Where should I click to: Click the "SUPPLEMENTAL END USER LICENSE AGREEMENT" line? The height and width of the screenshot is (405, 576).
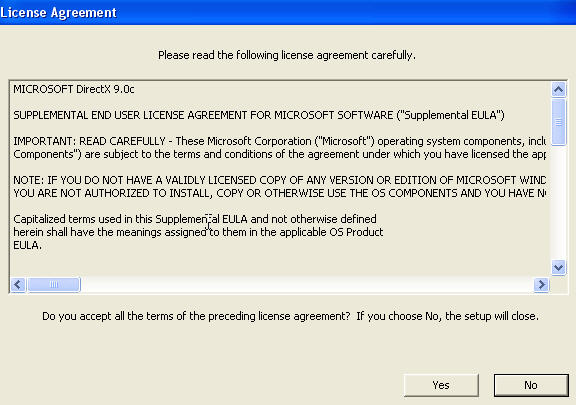tap(259, 115)
